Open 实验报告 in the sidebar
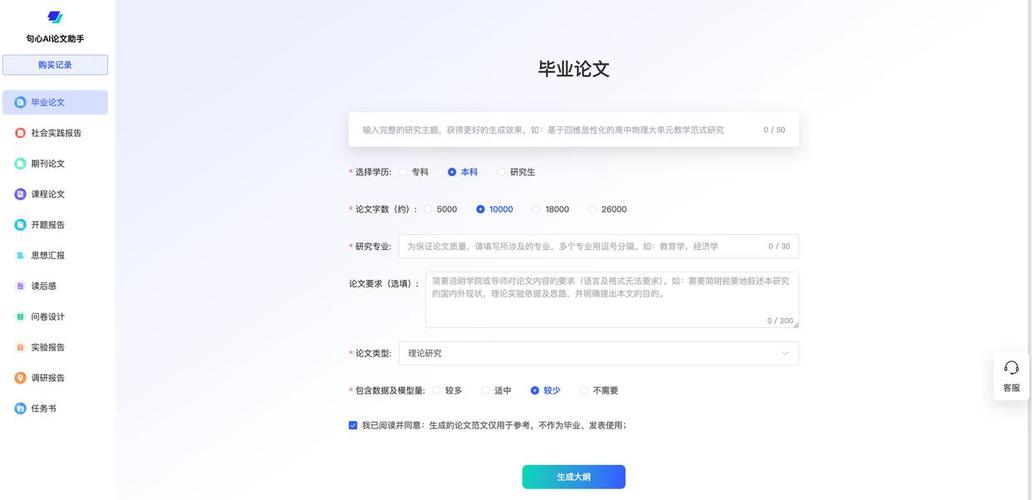The height and width of the screenshot is (500, 1032). coord(55,347)
